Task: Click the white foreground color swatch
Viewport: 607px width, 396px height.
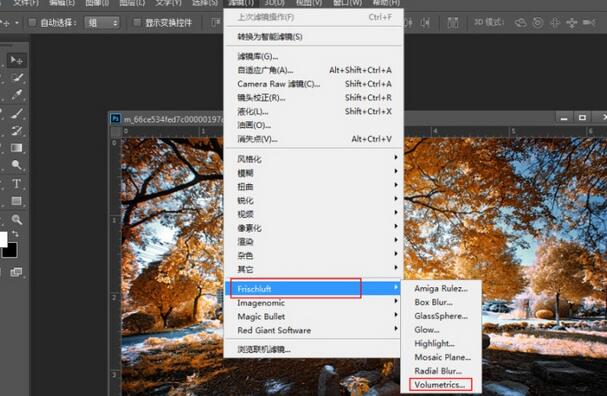Action: [x=3, y=239]
